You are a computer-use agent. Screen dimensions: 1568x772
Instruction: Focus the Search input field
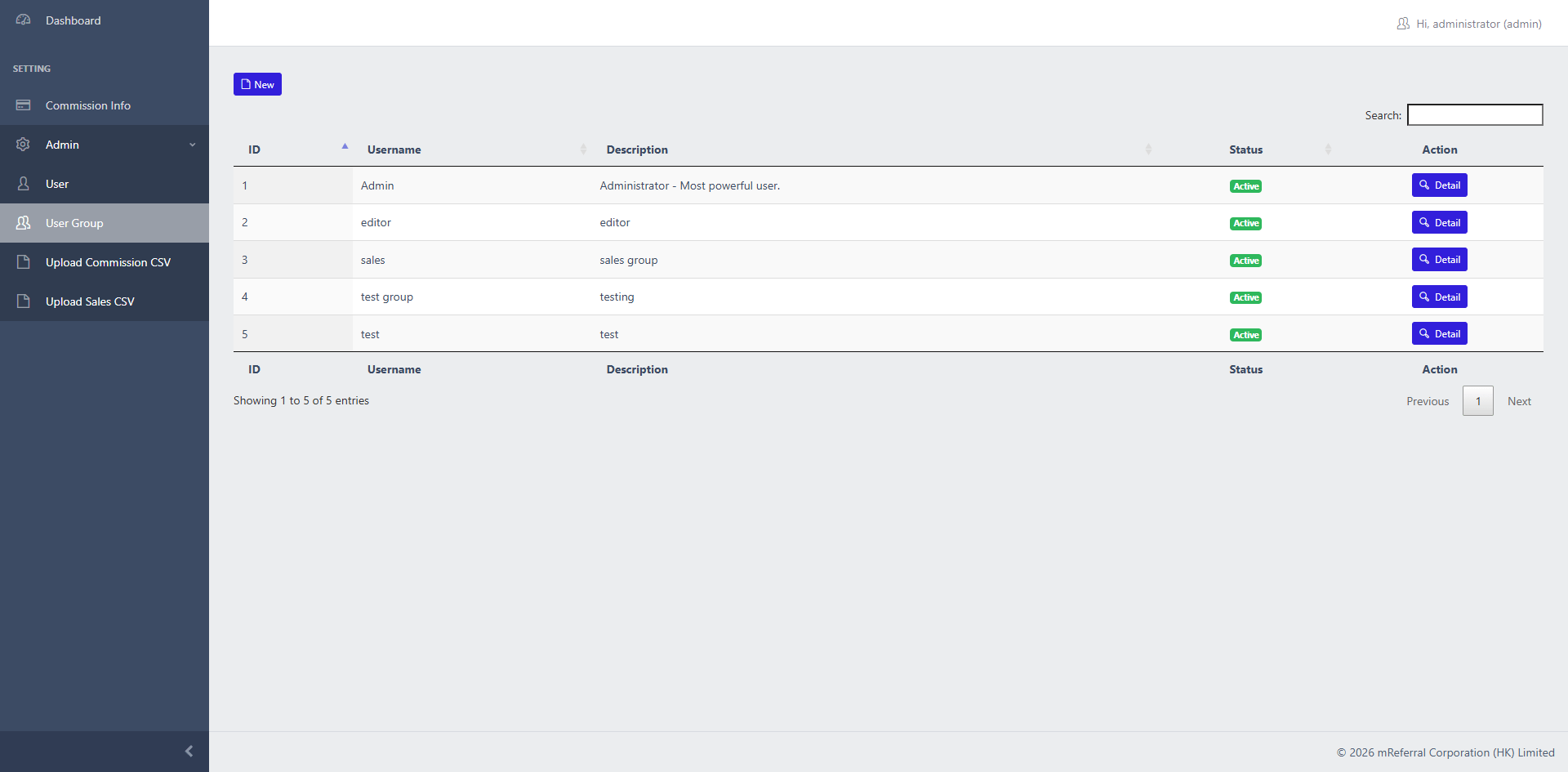click(x=1474, y=115)
